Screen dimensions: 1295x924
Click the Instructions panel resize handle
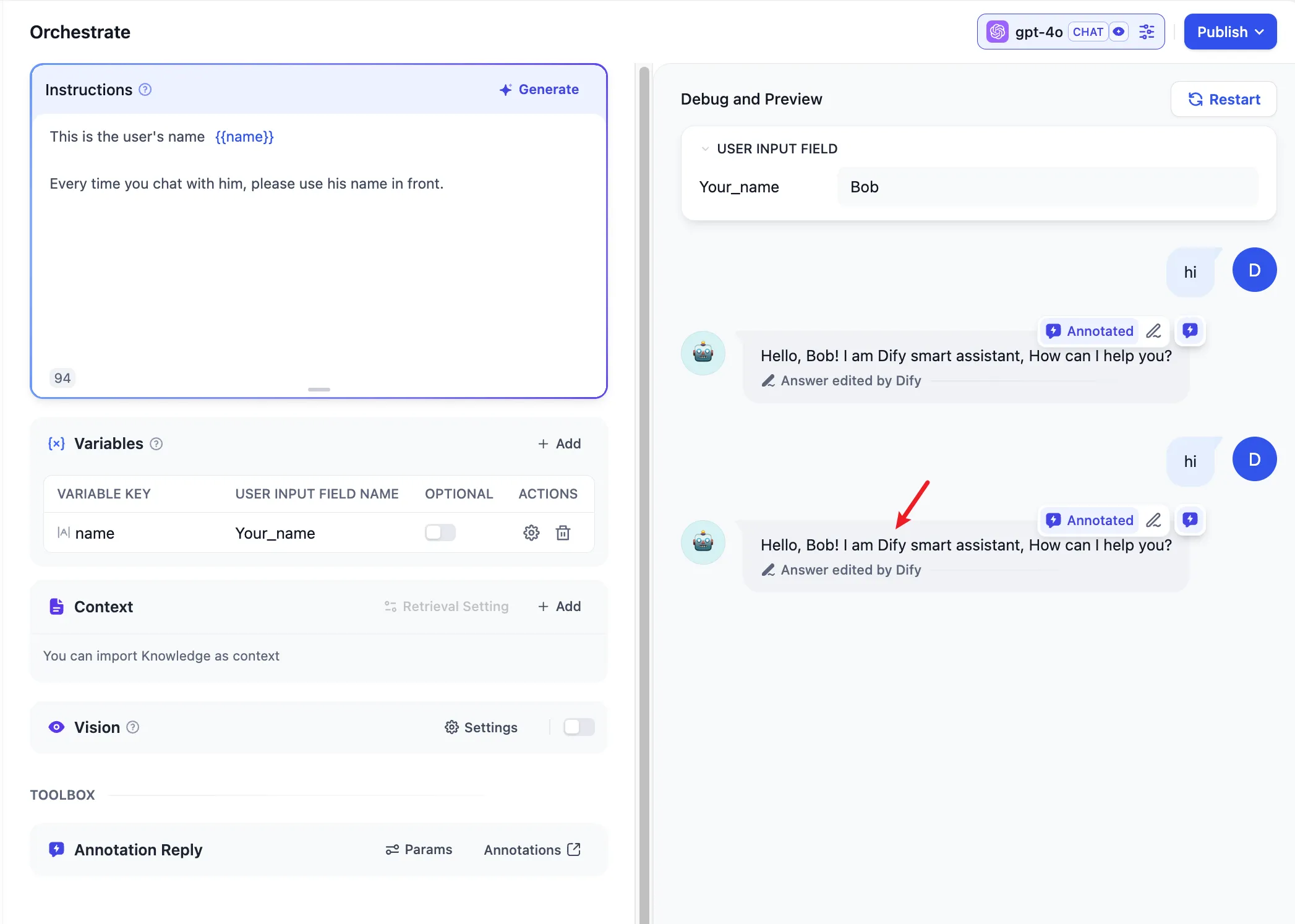point(319,390)
